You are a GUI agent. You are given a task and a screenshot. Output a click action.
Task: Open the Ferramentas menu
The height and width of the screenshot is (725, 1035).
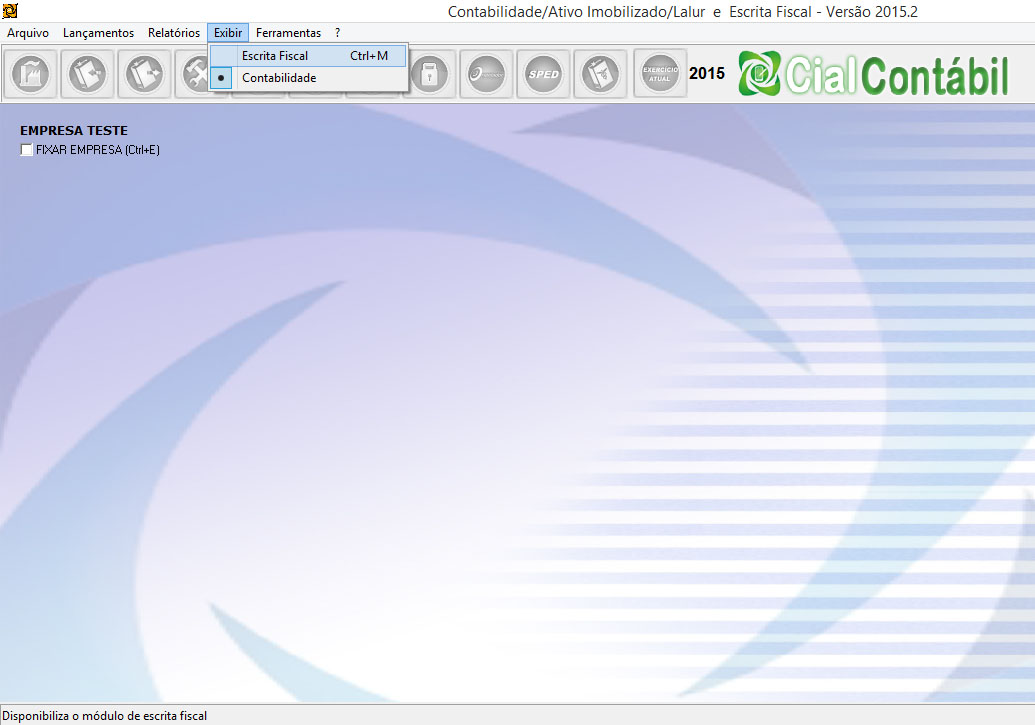tap(288, 33)
